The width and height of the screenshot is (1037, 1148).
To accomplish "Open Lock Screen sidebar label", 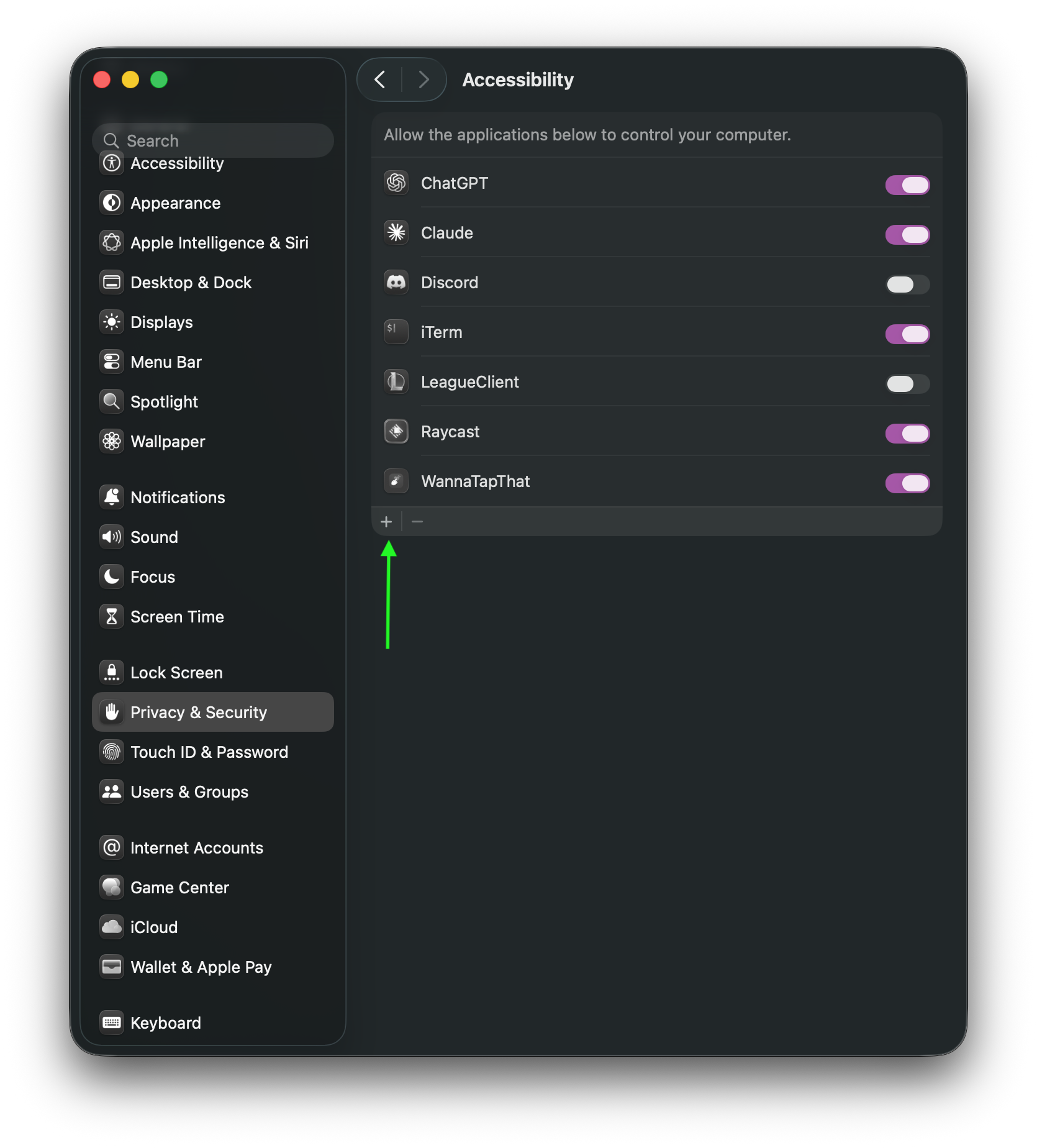I will click(x=176, y=672).
